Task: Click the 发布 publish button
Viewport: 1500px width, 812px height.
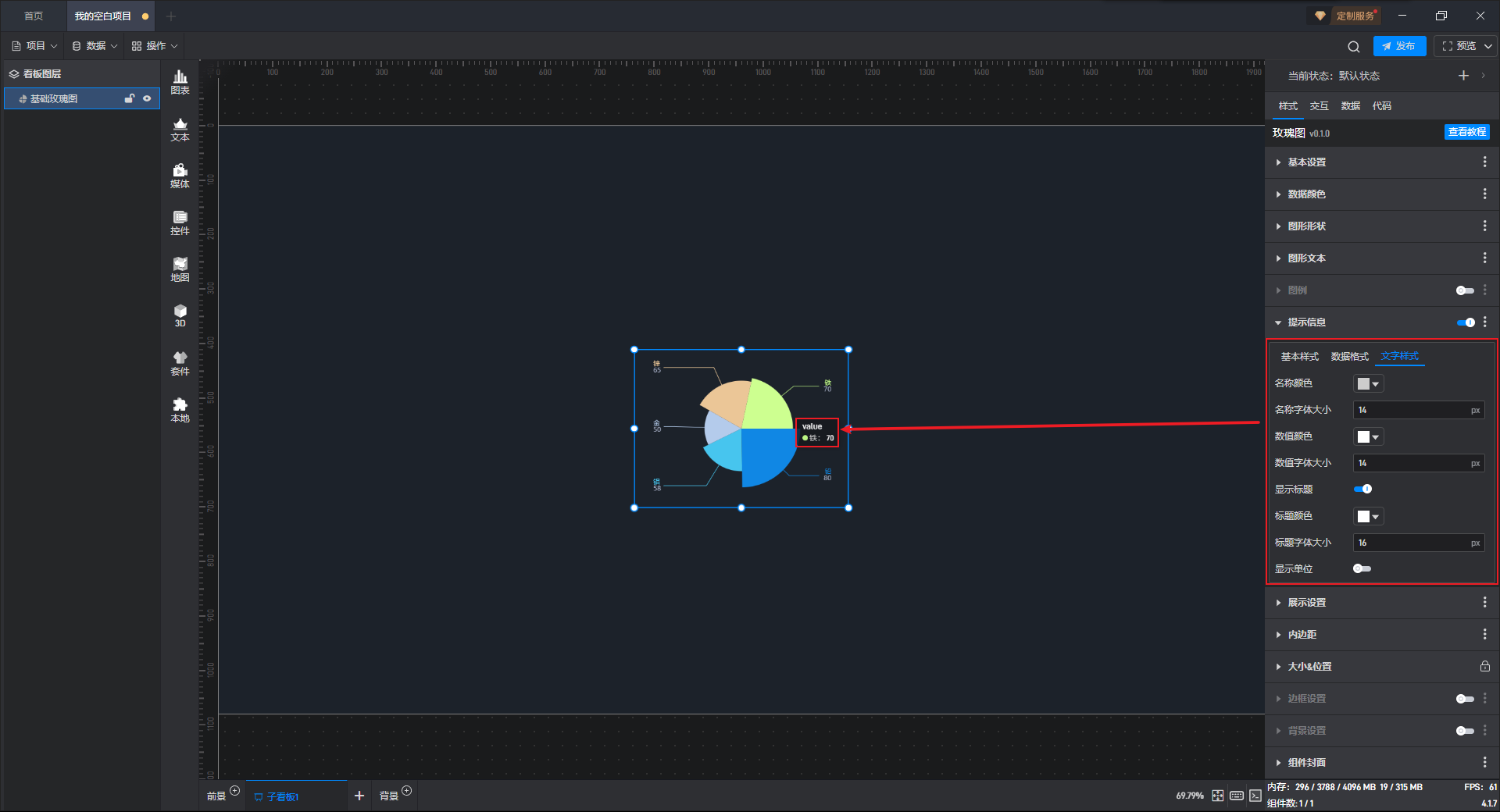Action: [1399, 46]
